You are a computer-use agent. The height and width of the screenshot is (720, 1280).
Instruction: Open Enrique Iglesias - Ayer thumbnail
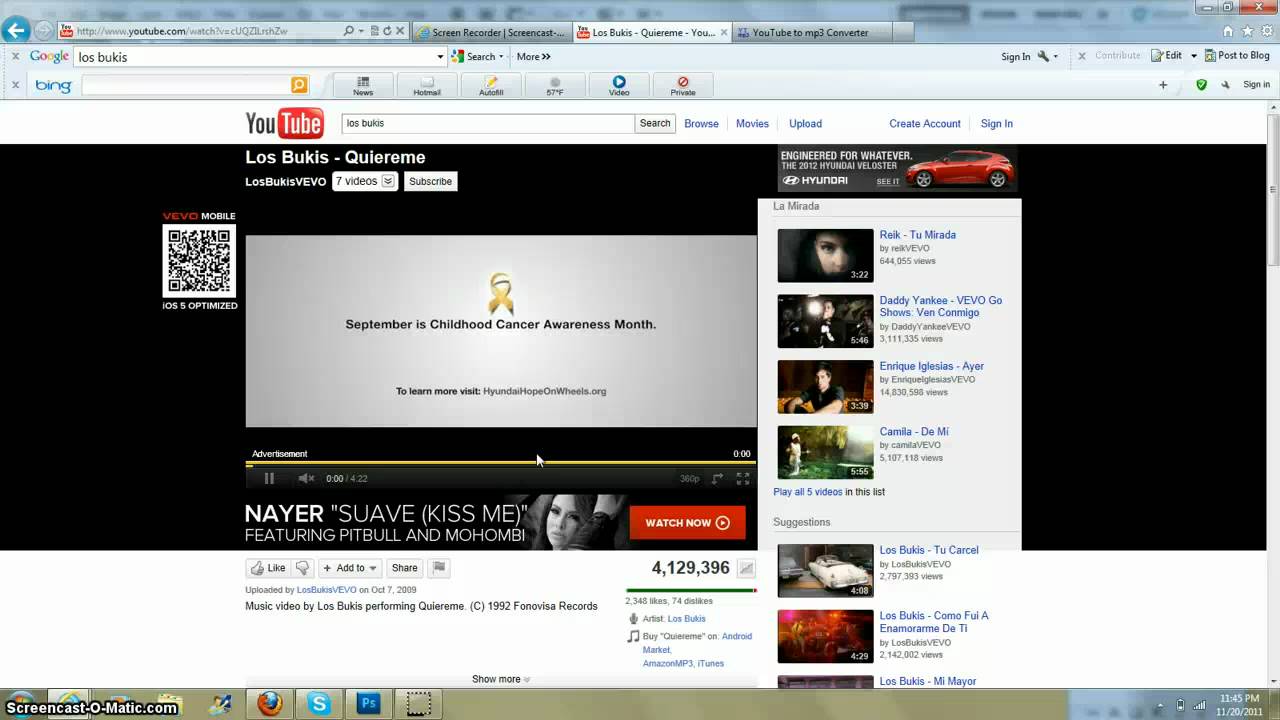click(825, 387)
